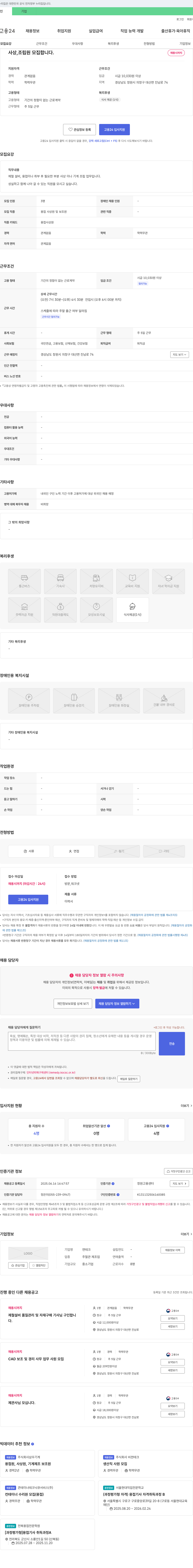
Task: Switch to the 우대사항 tab
Action: 77,44
